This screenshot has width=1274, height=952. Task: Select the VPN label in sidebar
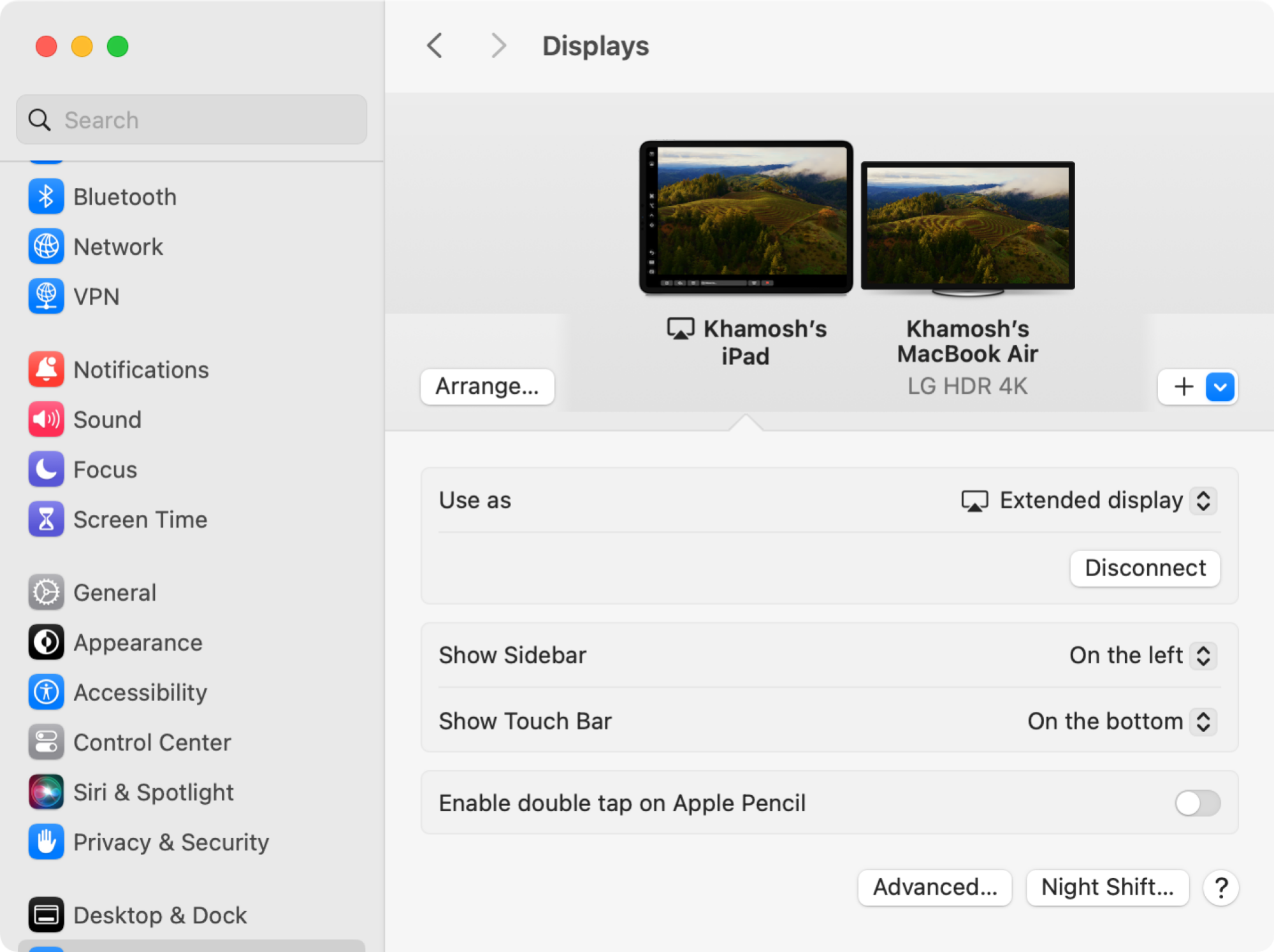point(96,296)
